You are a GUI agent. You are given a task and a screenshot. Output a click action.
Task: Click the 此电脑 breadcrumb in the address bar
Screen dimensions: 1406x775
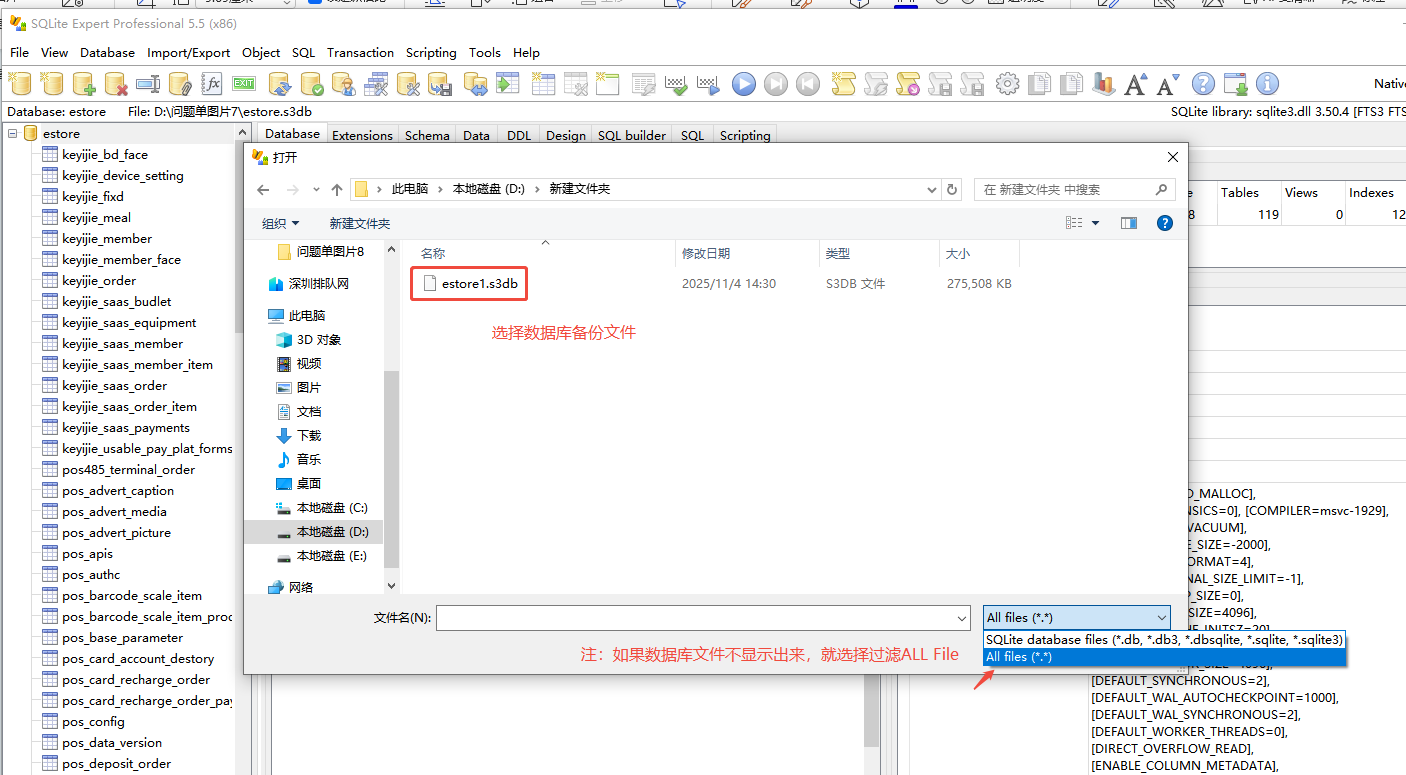tap(410, 189)
